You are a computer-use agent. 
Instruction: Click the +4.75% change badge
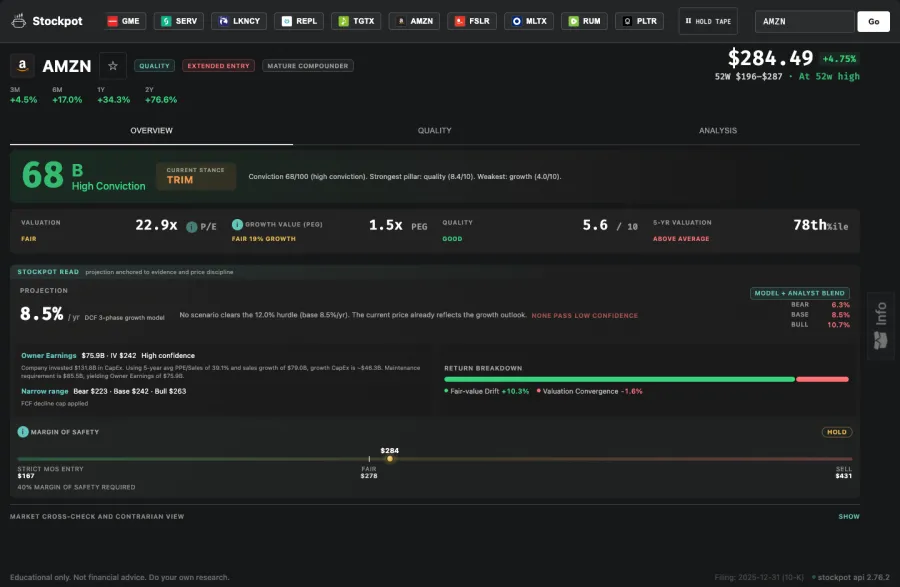pos(839,59)
